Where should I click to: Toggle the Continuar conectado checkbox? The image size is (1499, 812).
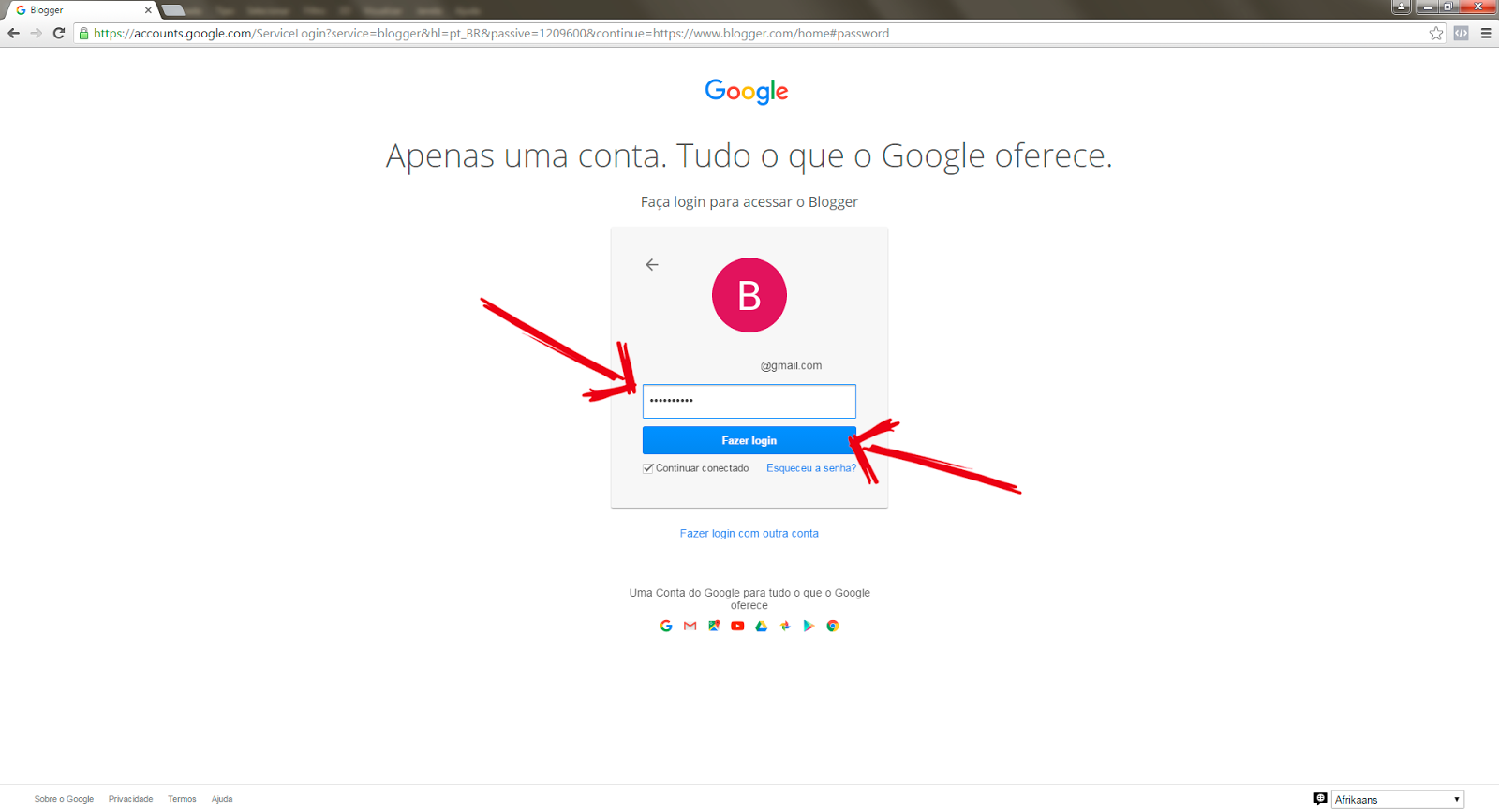(x=647, y=468)
